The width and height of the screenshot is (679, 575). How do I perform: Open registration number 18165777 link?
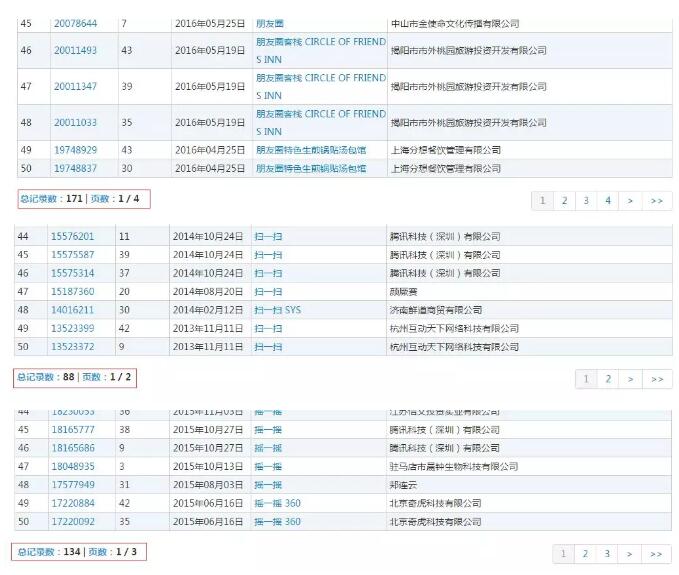click(73, 430)
